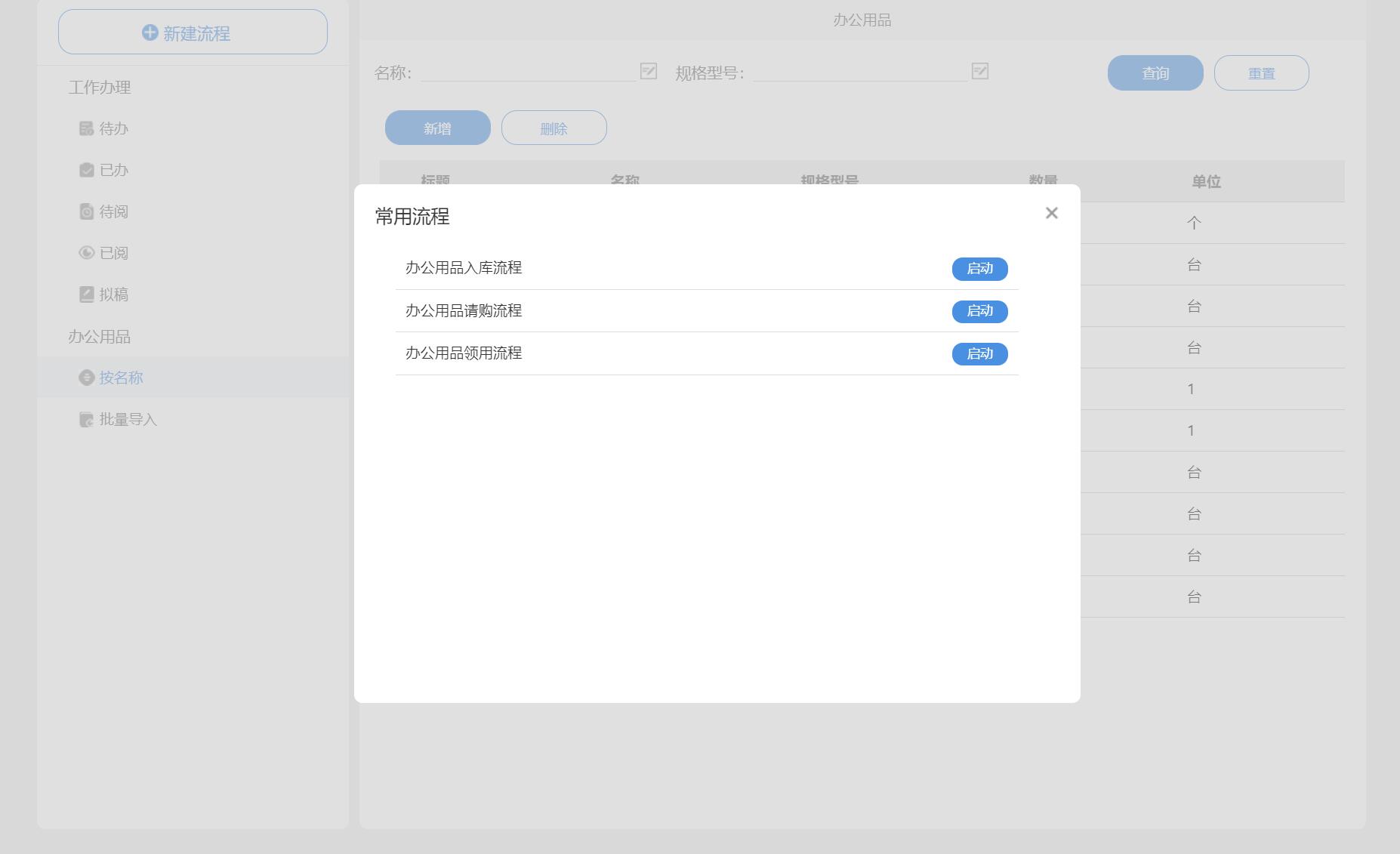
Task: Close the 常用流程 dialog
Action: pos(1051,213)
